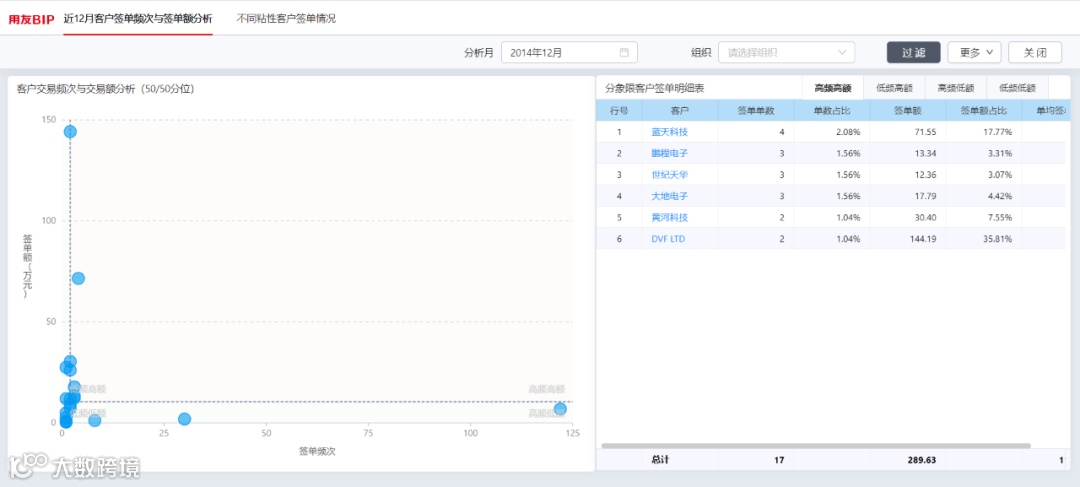Open customer link 蓝天科技
The height and width of the screenshot is (487, 1080).
669,132
